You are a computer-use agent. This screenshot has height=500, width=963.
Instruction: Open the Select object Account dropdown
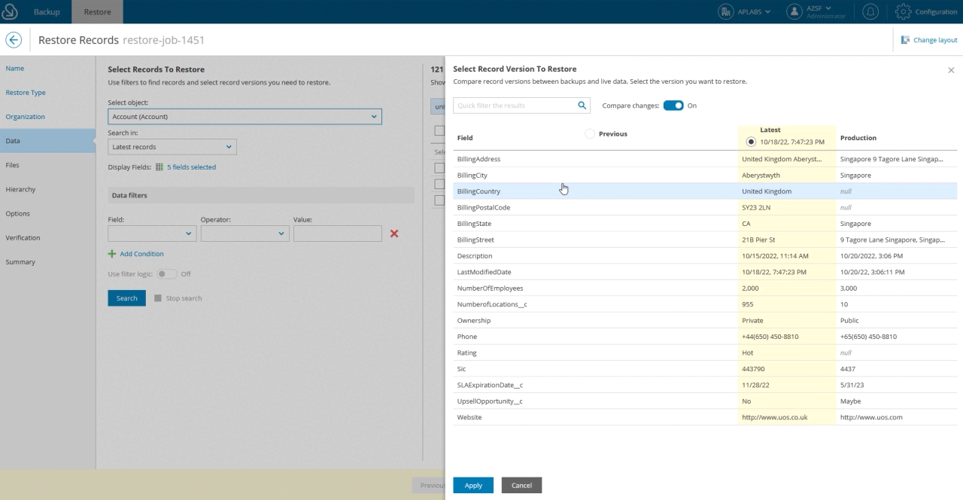click(x=244, y=117)
